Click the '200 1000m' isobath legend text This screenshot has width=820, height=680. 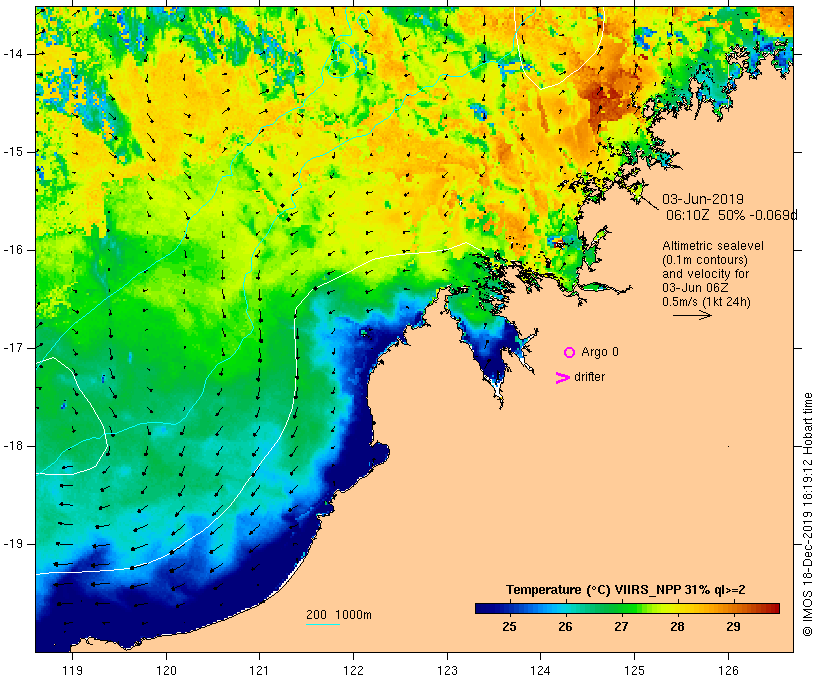point(339,615)
